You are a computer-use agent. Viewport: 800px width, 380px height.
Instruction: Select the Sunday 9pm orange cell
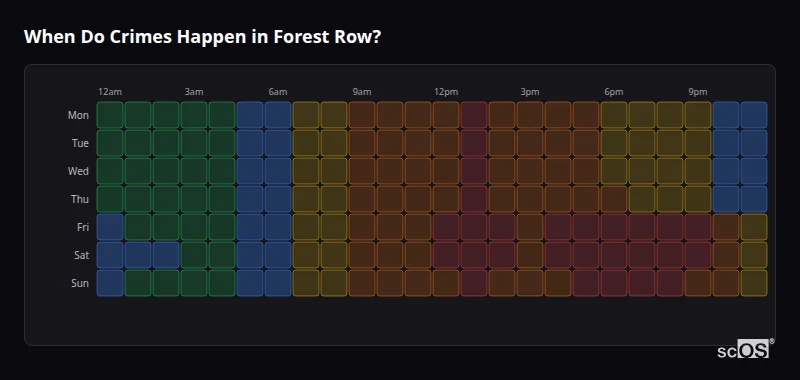click(698, 283)
